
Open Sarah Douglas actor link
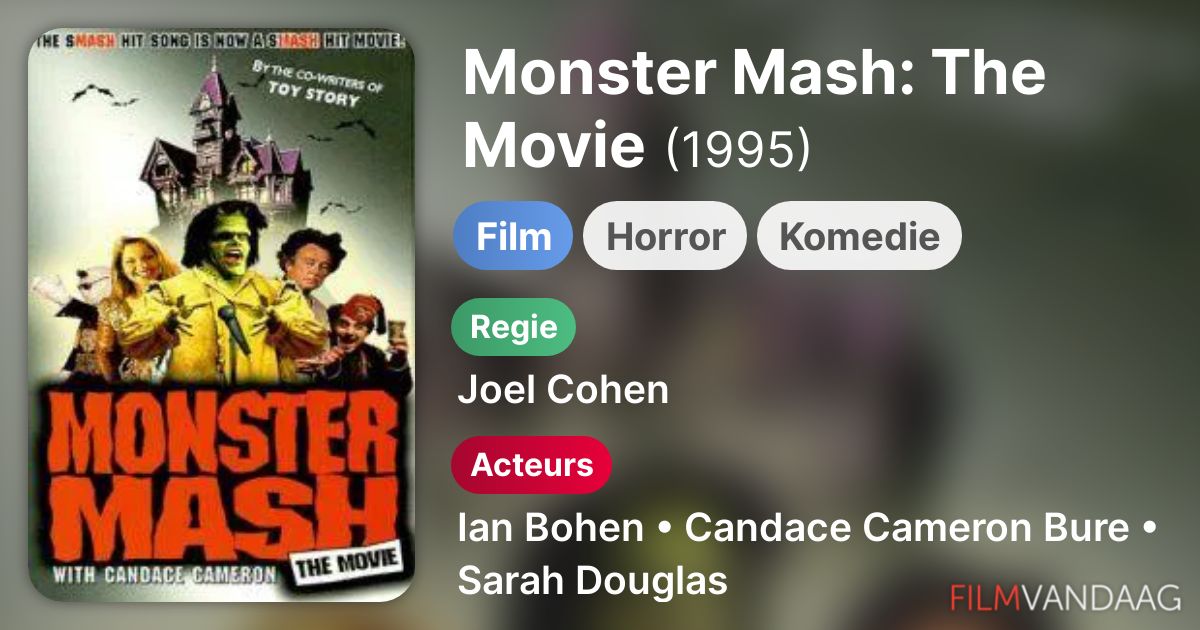[592, 580]
